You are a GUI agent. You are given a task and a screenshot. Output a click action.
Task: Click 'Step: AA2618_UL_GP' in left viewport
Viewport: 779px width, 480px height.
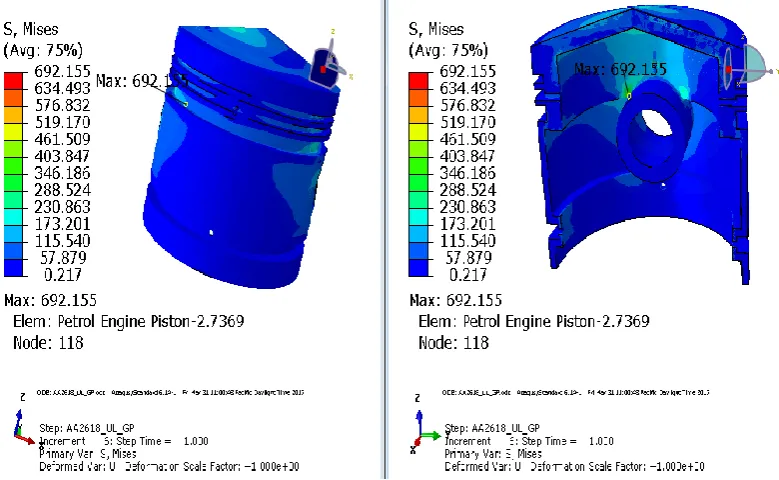tap(87, 428)
